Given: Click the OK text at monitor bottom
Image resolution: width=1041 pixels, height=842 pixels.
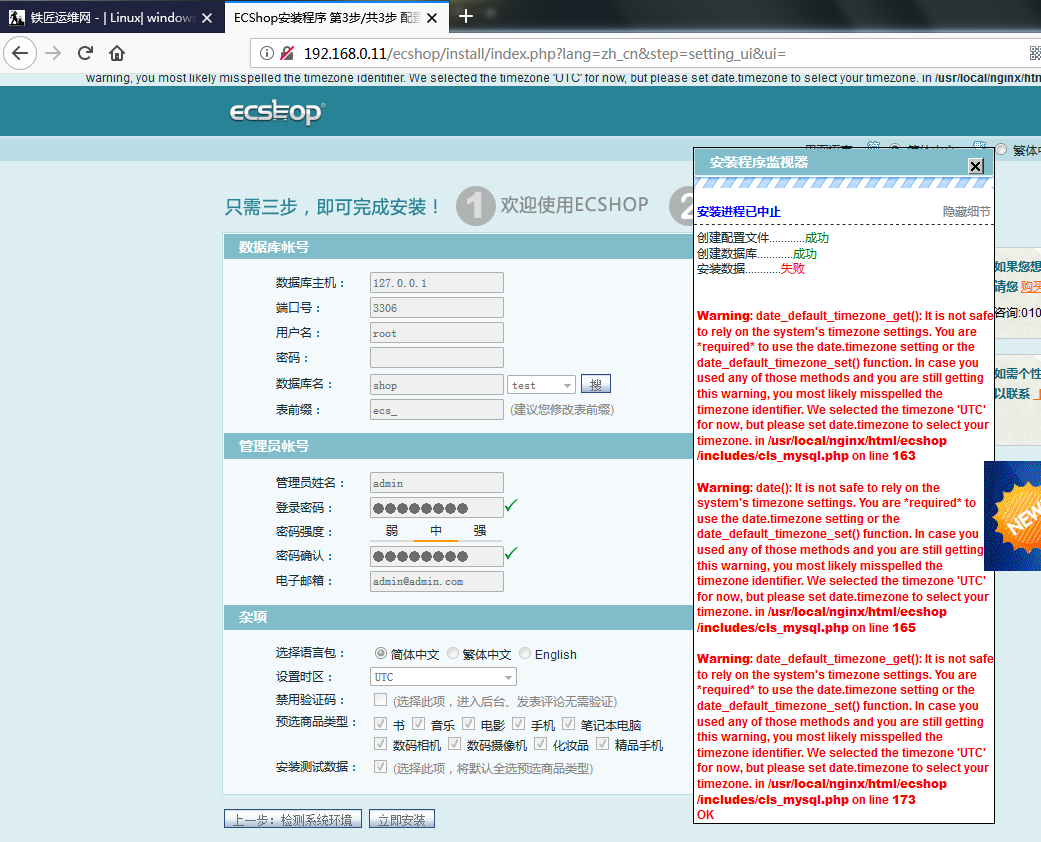Looking at the screenshot, I should coord(706,815).
